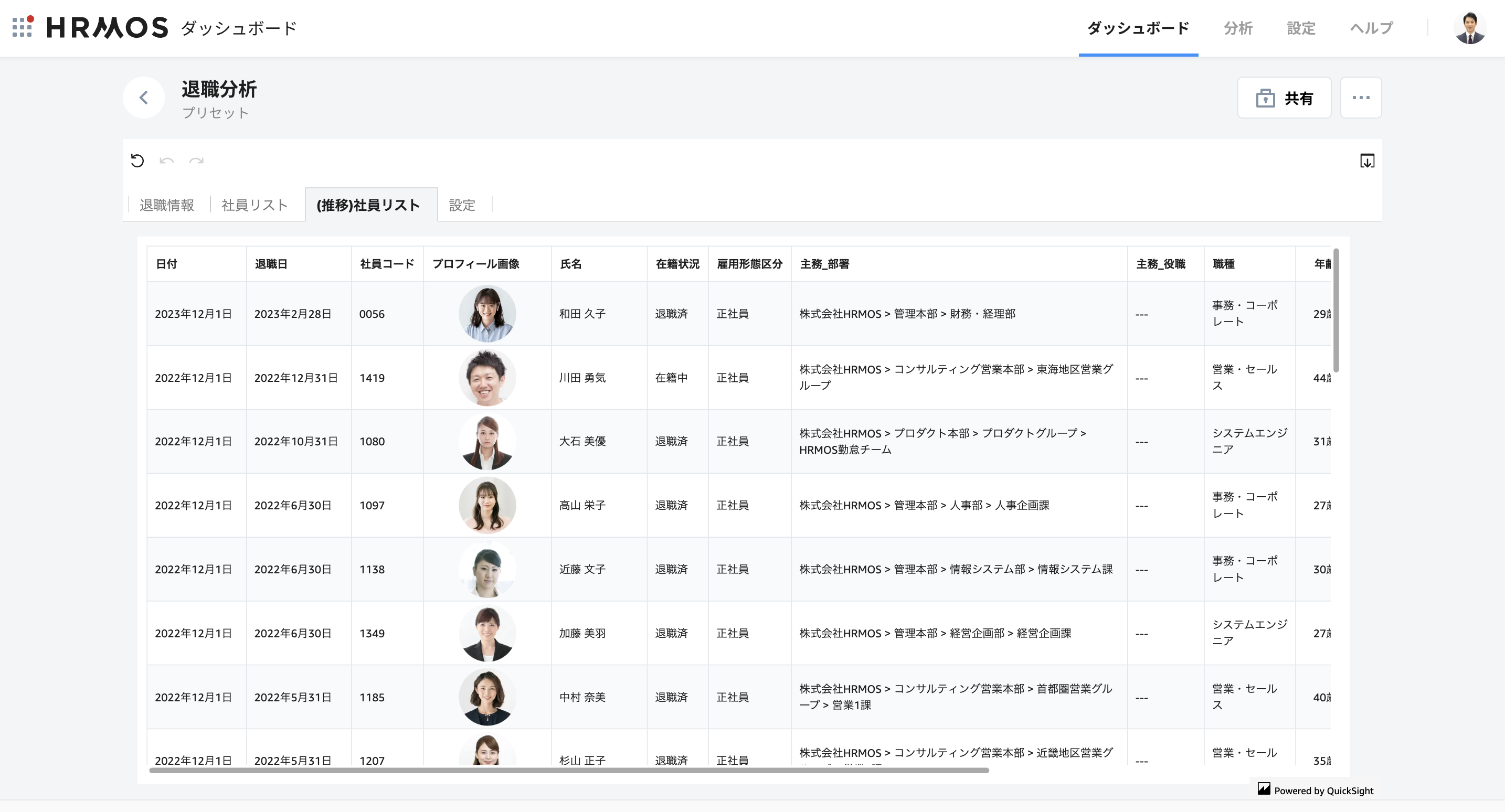Screen dimensions: 1505x812
Task: Click the 社員コード column header
Action: (387, 264)
